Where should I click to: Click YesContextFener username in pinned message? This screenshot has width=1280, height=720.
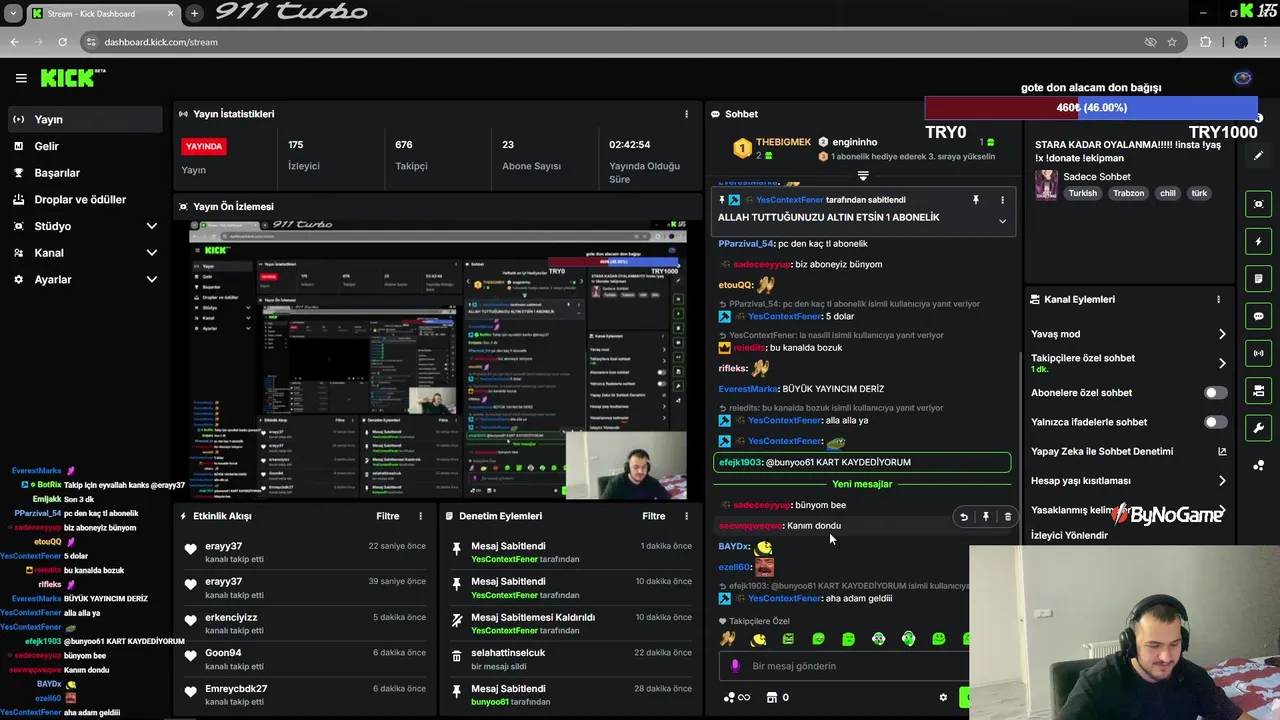click(x=789, y=200)
